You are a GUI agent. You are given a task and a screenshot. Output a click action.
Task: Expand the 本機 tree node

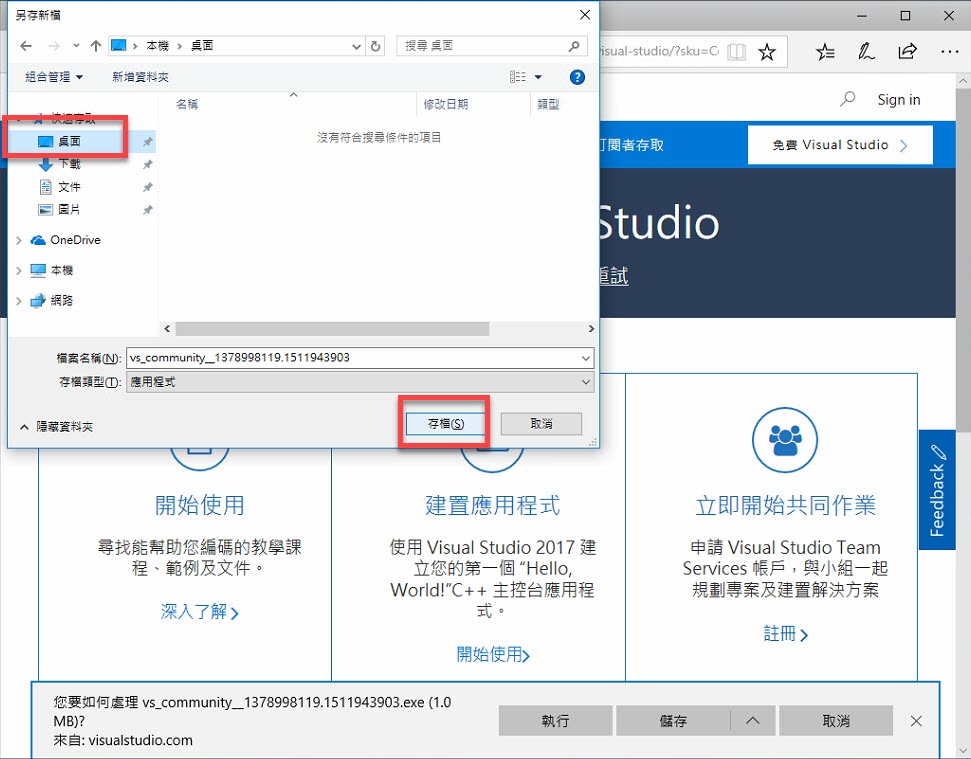pos(19,271)
